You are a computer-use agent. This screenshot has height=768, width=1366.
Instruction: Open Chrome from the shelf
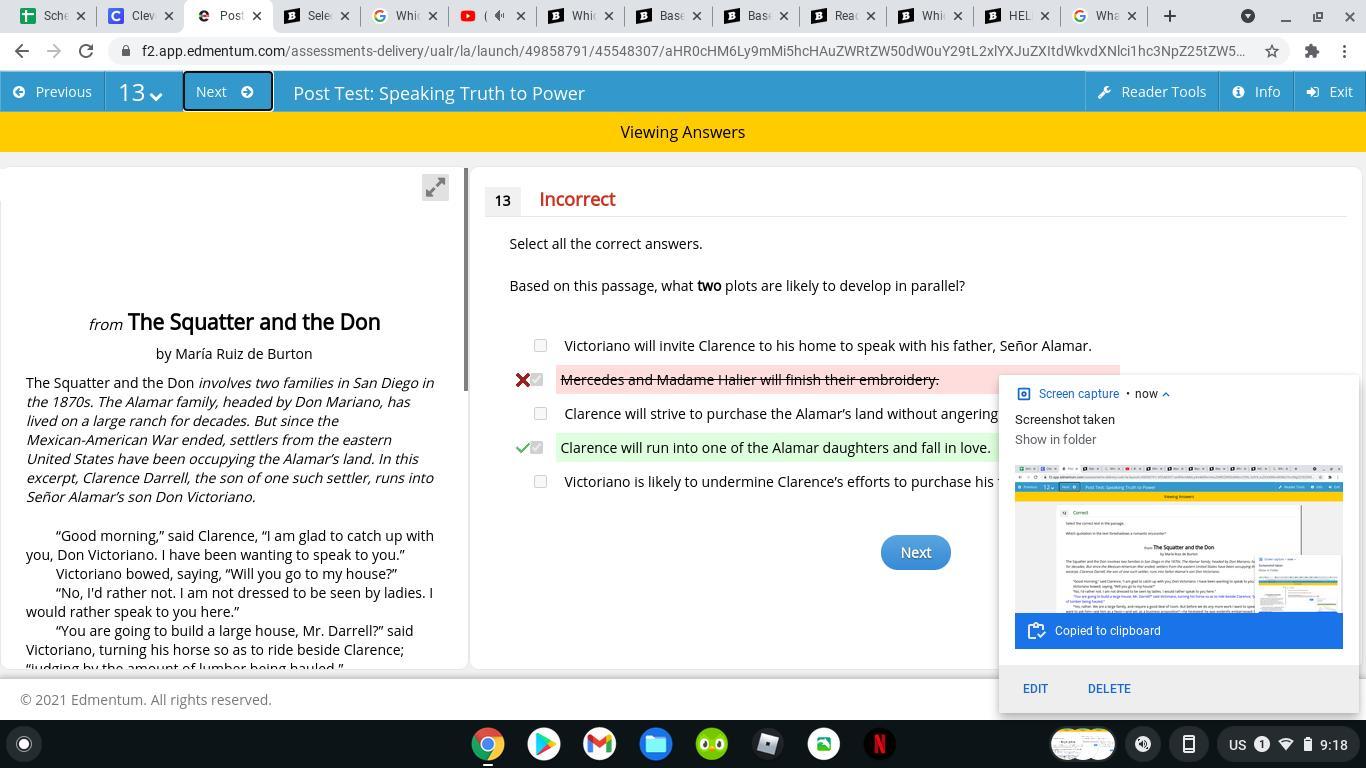(x=488, y=744)
